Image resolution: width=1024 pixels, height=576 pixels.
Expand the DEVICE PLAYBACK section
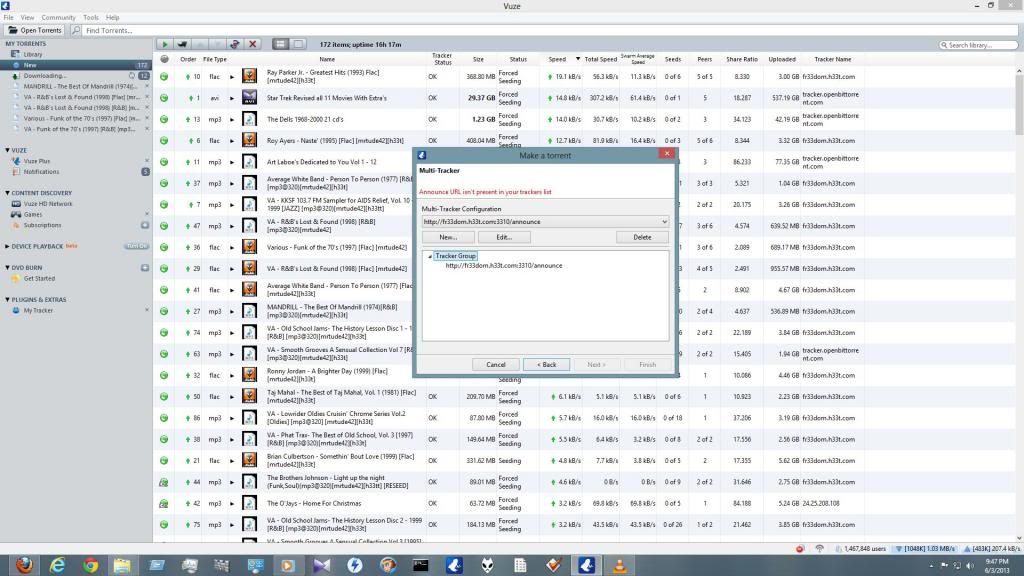[x=7, y=247]
